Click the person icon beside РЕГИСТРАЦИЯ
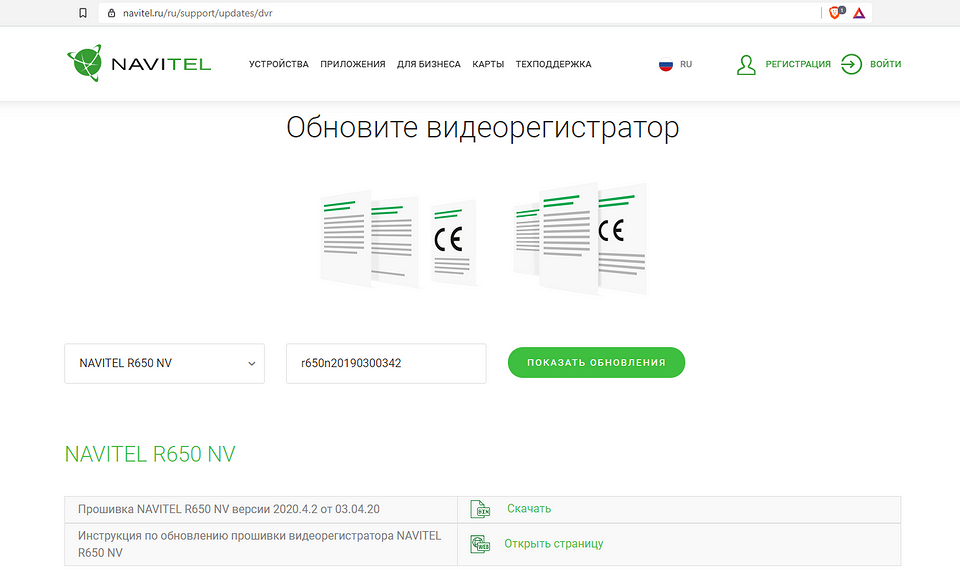Image resolution: width=960 pixels, height=584 pixels. pyautogui.click(x=746, y=63)
